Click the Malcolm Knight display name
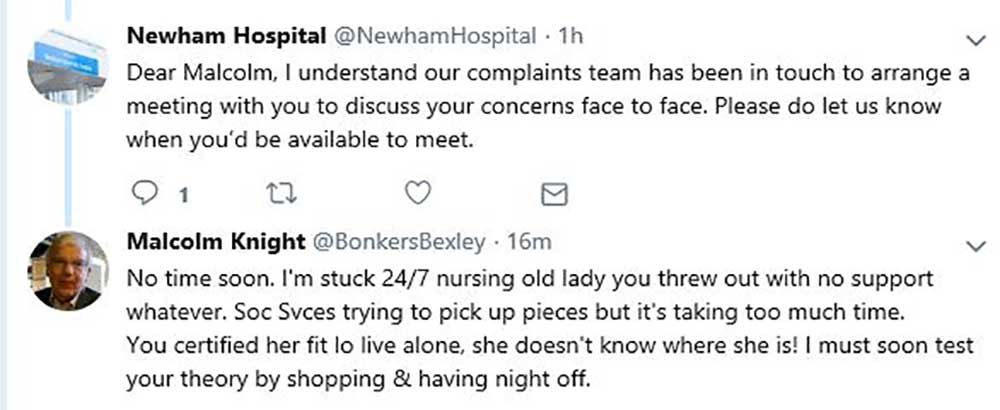This screenshot has height=410, width=1000. pos(214,243)
